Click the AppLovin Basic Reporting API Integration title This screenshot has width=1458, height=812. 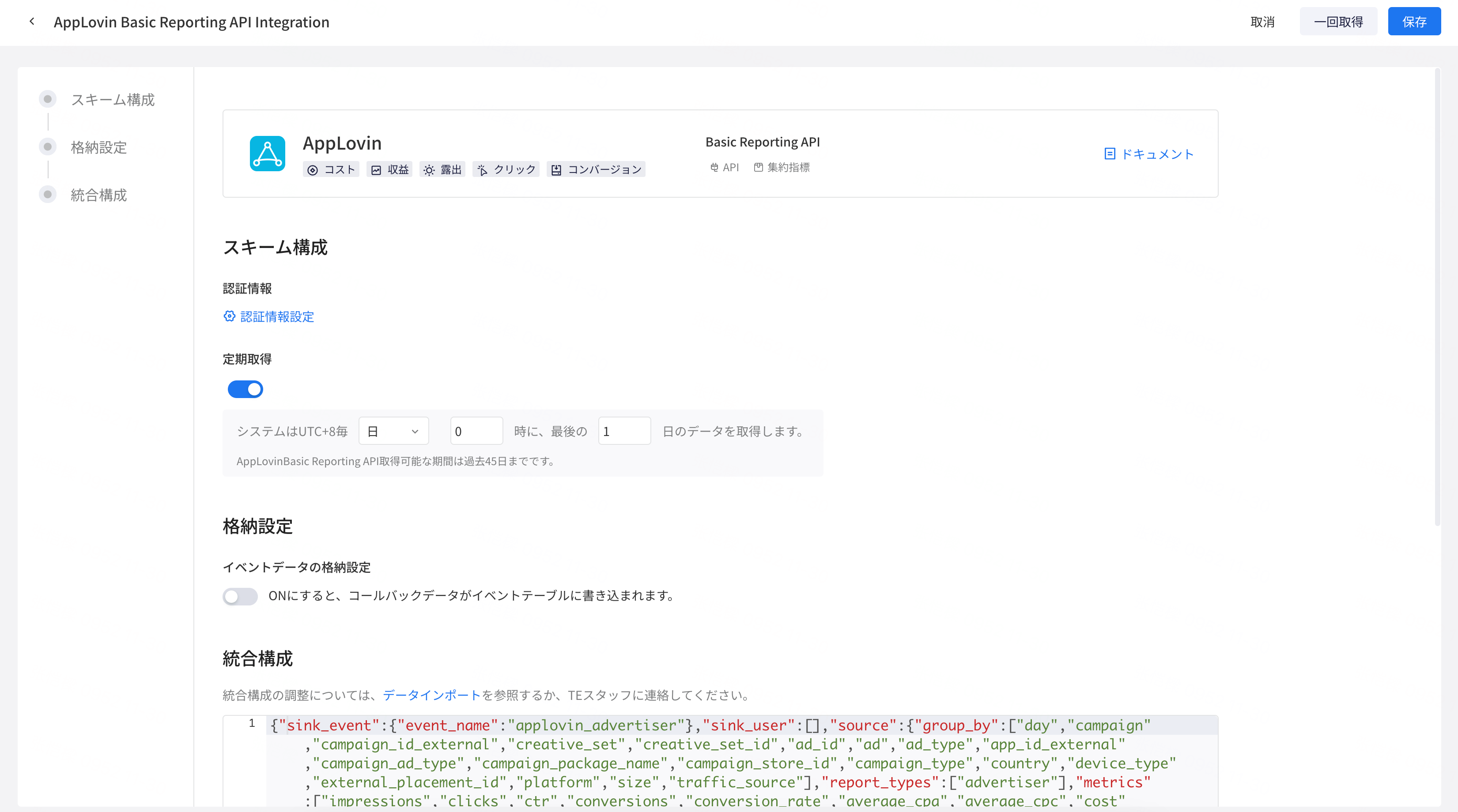pos(191,22)
